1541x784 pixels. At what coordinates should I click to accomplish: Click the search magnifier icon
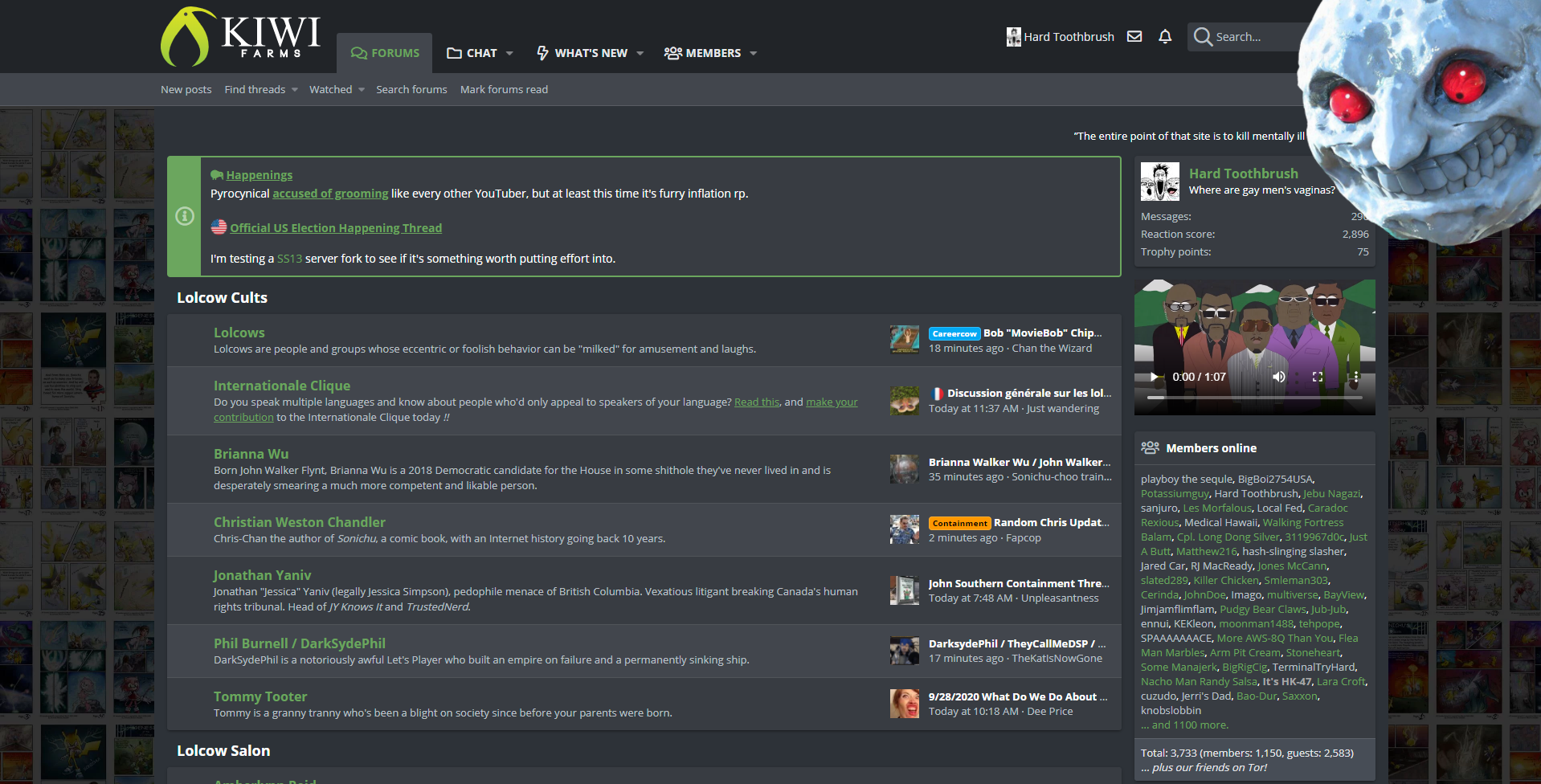coord(1203,37)
